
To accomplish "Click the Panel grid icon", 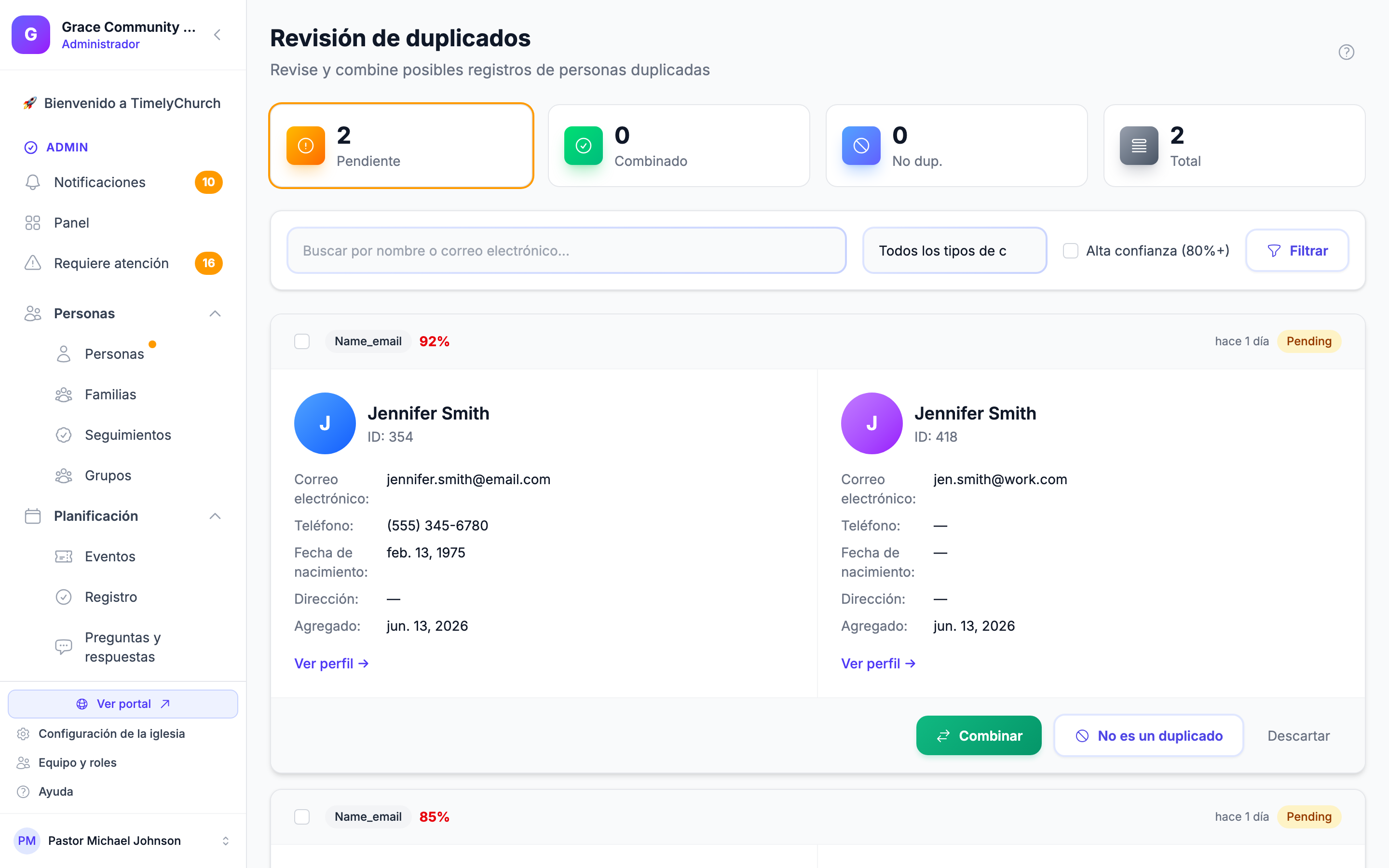I will 33,223.
